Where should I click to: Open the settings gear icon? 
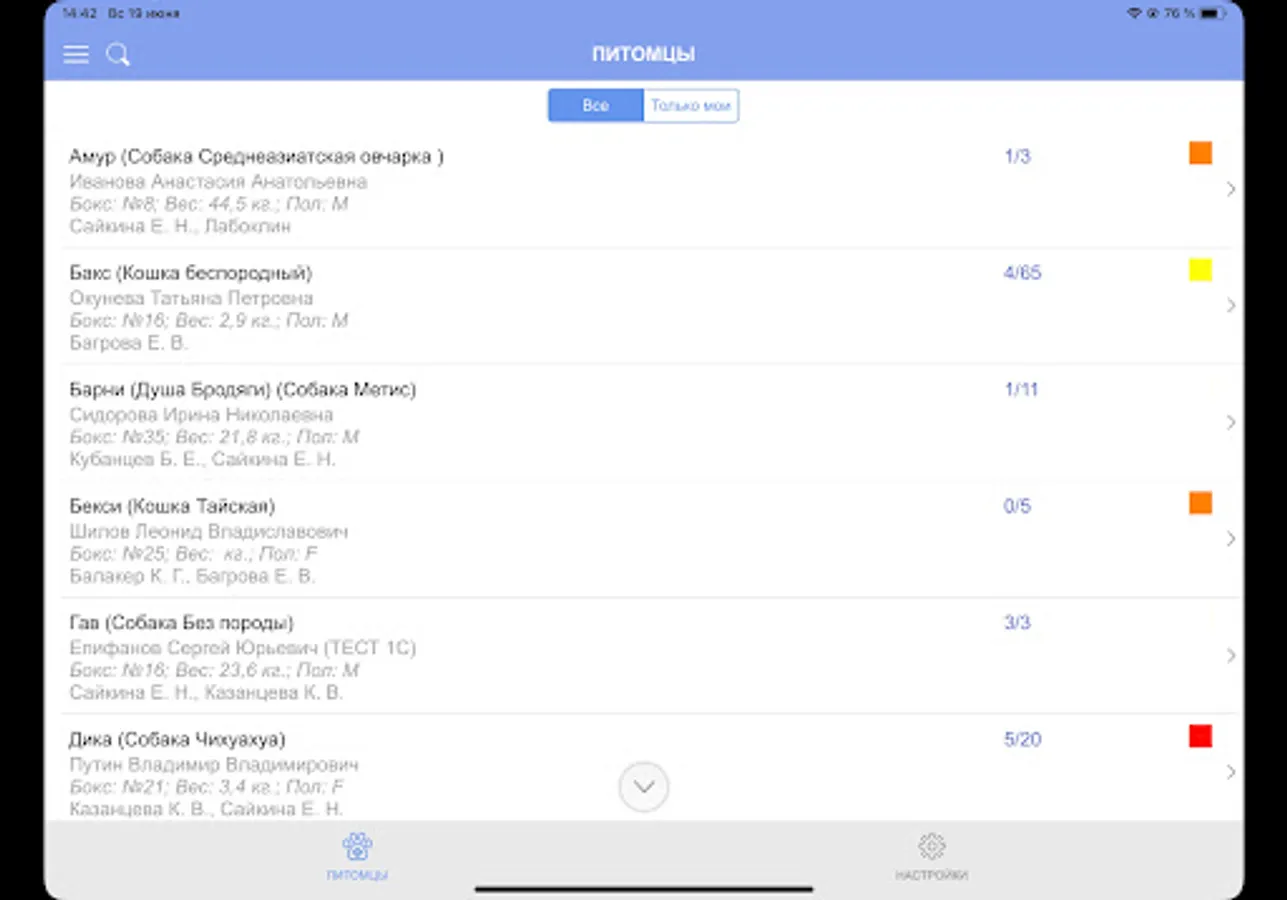pyautogui.click(x=931, y=846)
